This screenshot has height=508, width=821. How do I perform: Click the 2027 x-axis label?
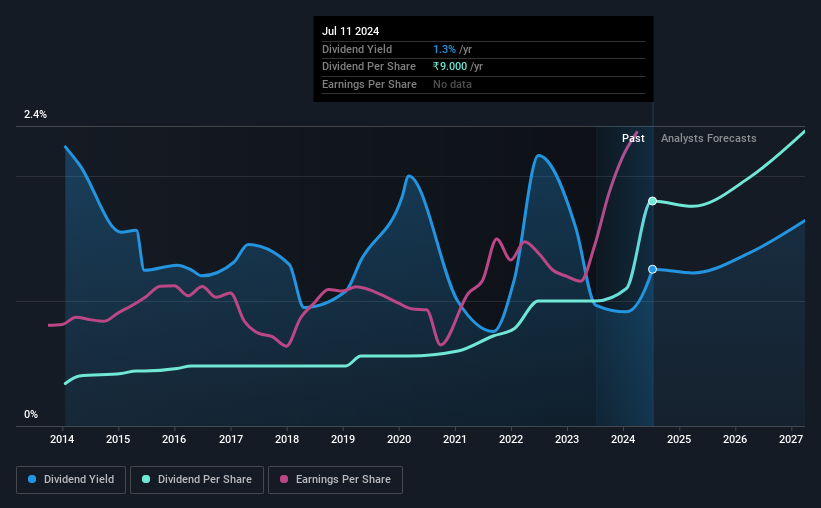pos(791,439)
